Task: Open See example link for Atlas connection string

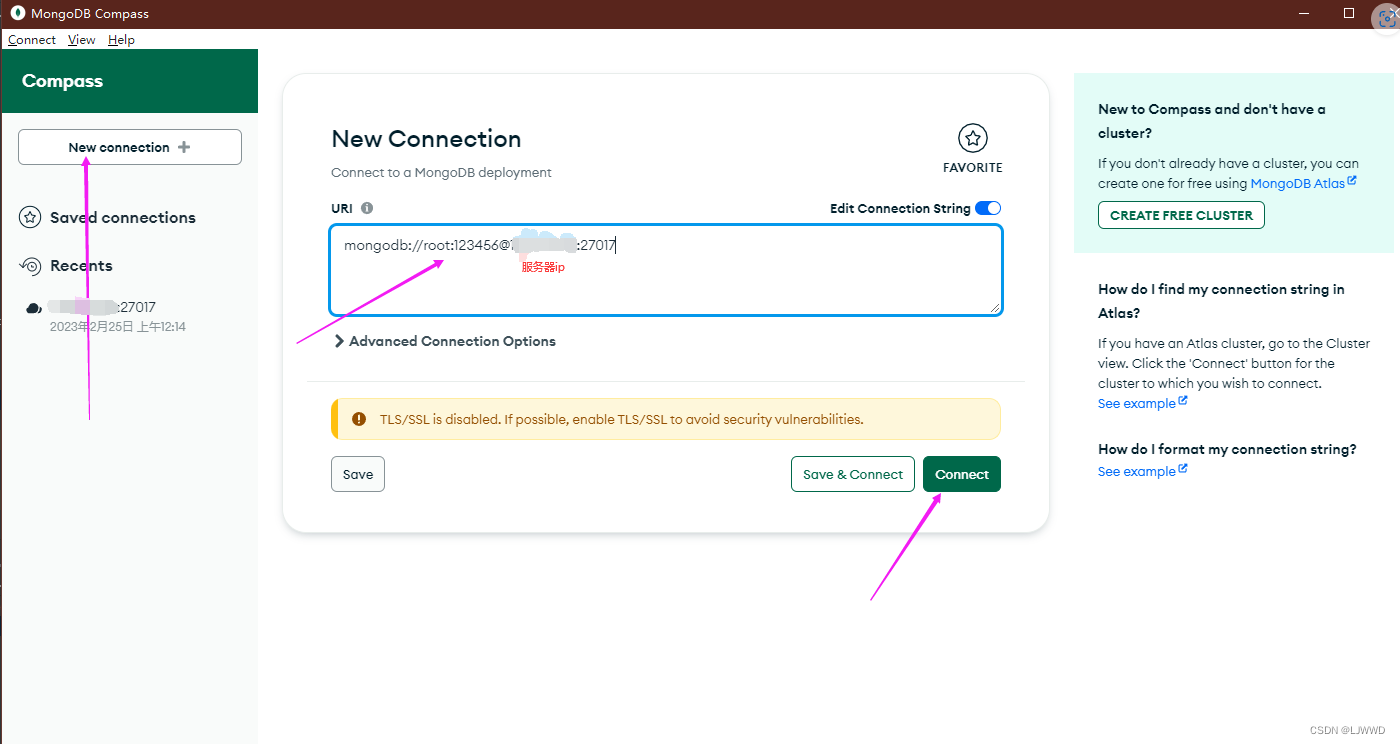Action: click(x=1142, y=403)
